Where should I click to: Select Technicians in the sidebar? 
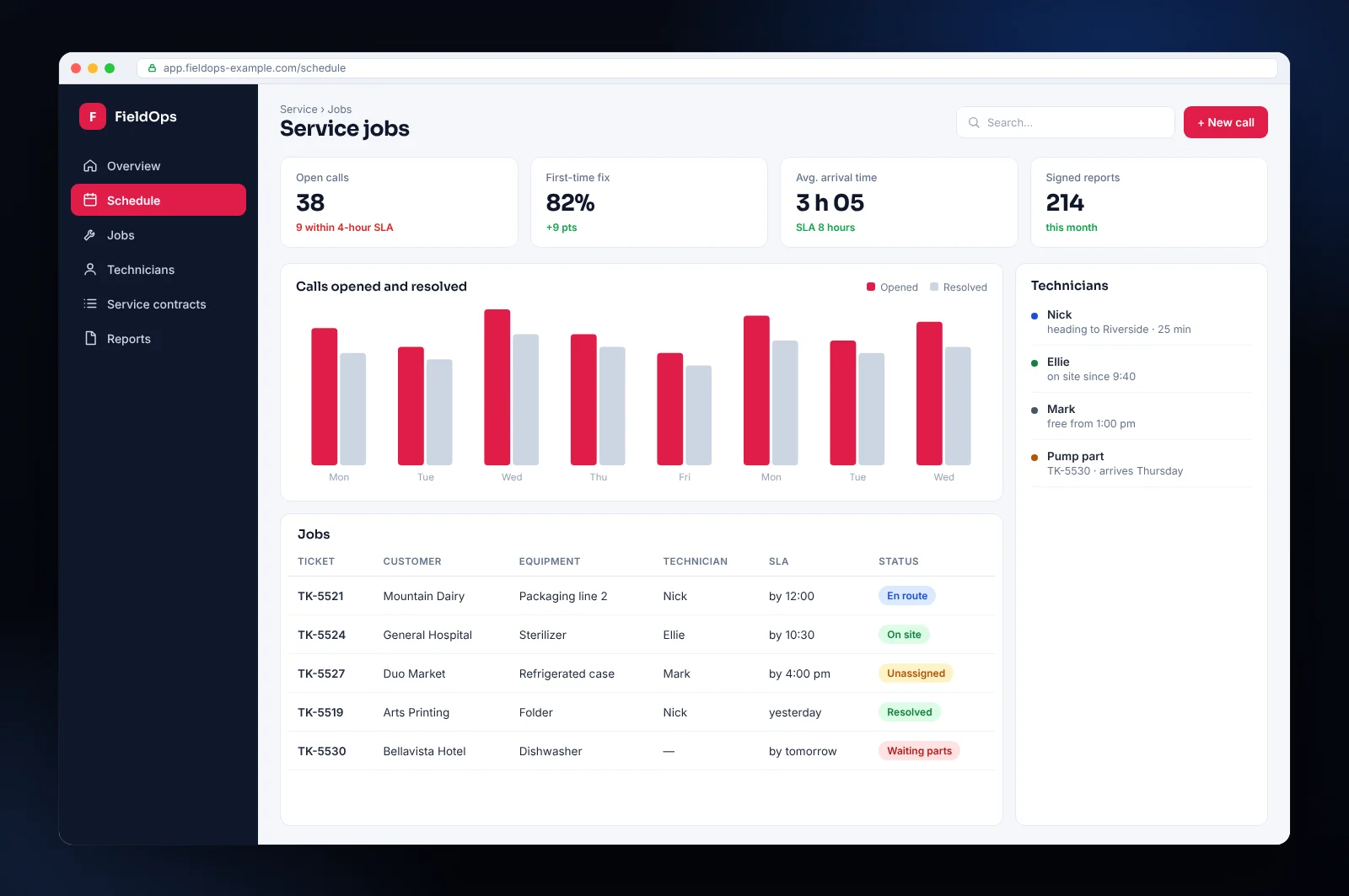click(x=159, y=270)
